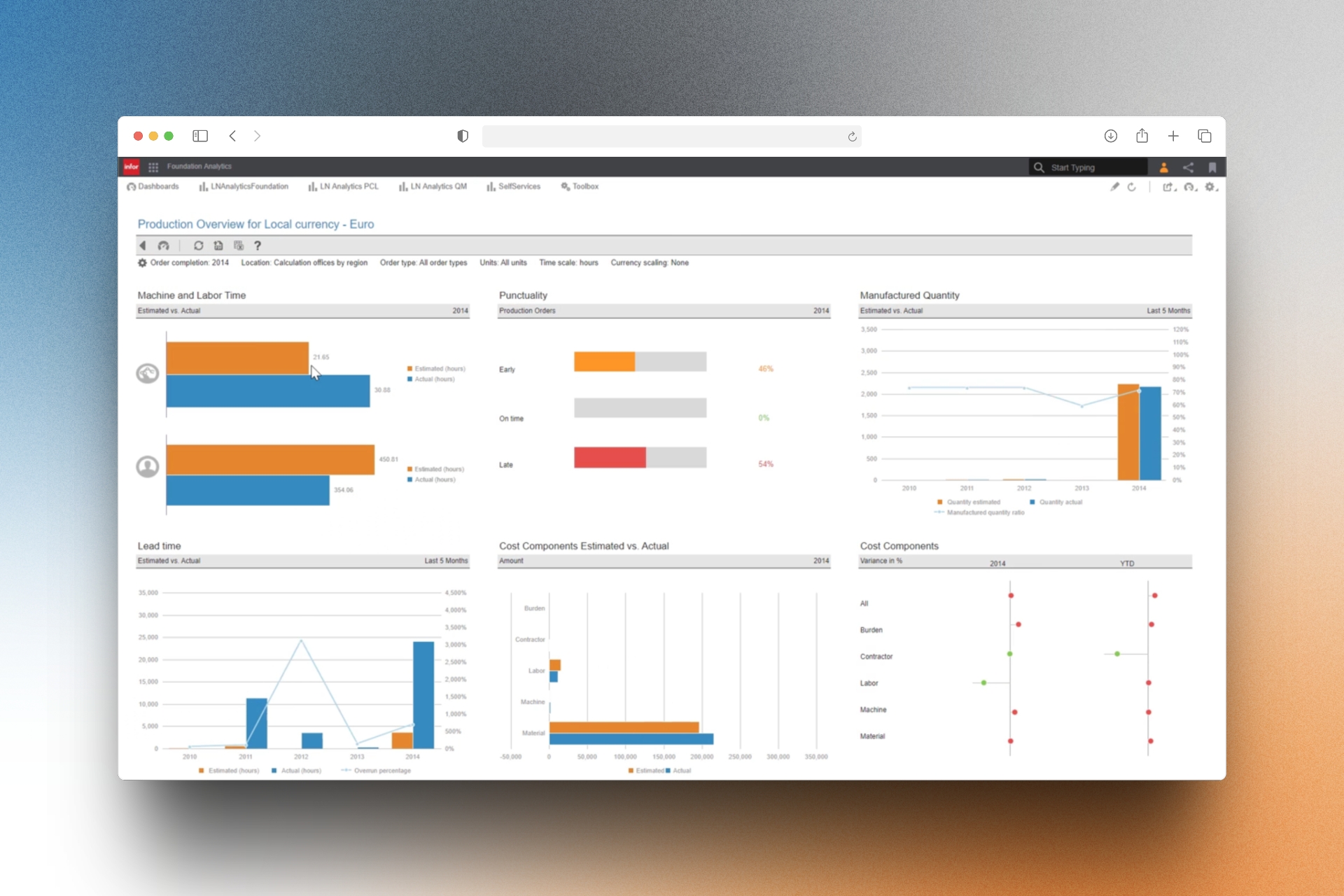Open the settings gear dropdown

click(1211, 187)
